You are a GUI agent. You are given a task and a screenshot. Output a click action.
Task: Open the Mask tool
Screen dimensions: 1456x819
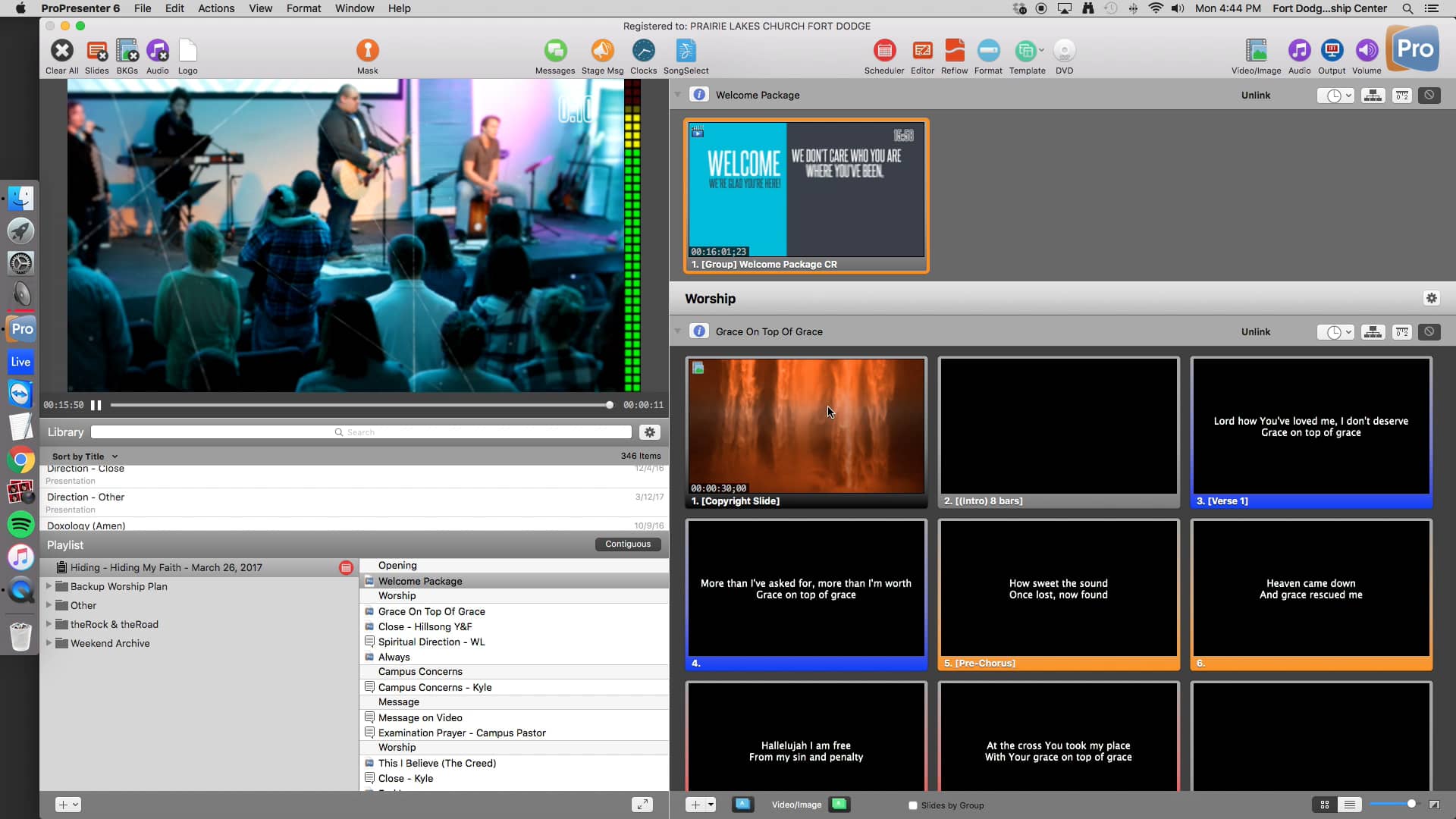(367, 52)
